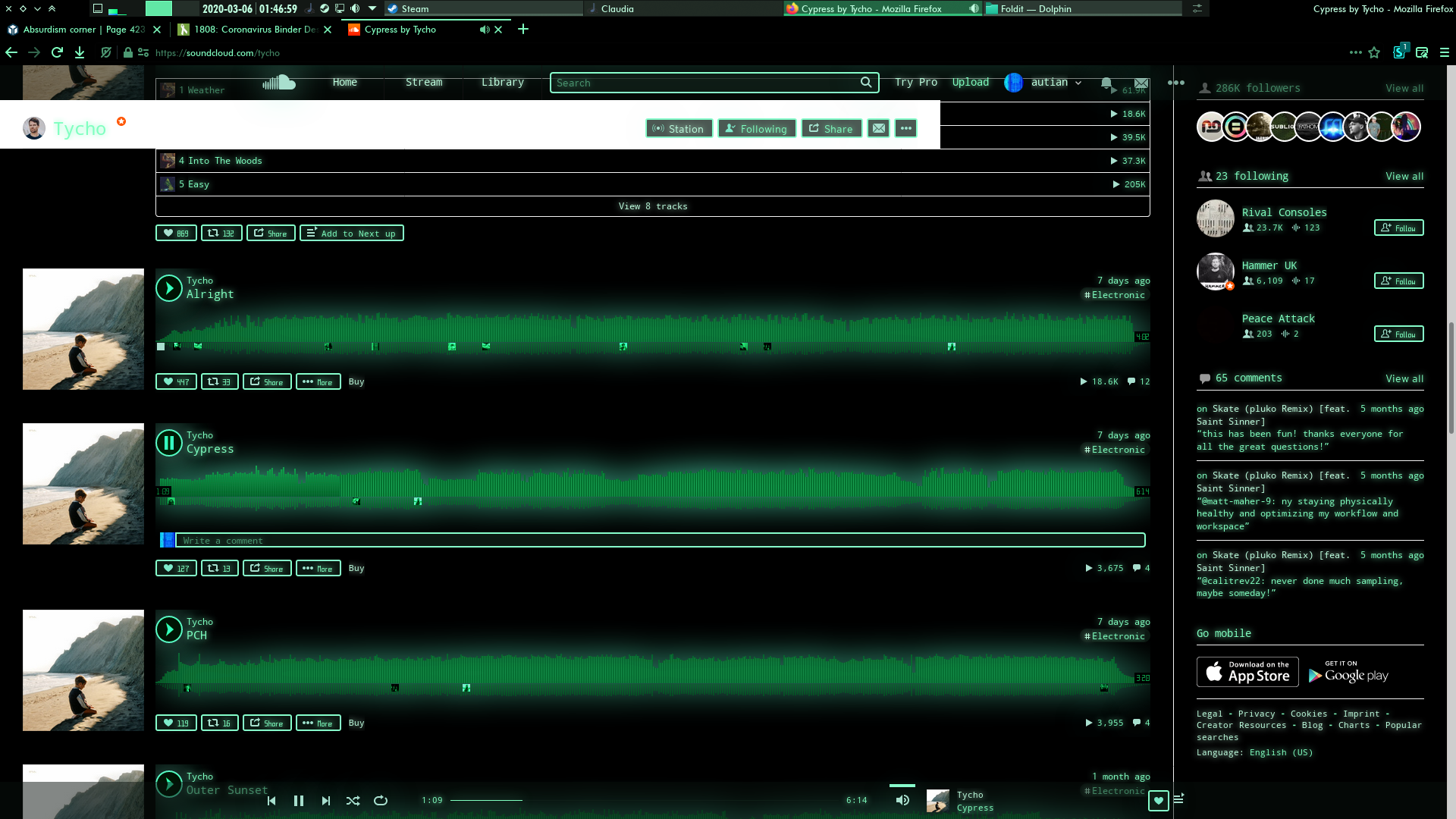The width and height of the screenshot is (1456, 819).
Task: Open the Stream tab
Action: pyautogui.click(x=423, y=83)
